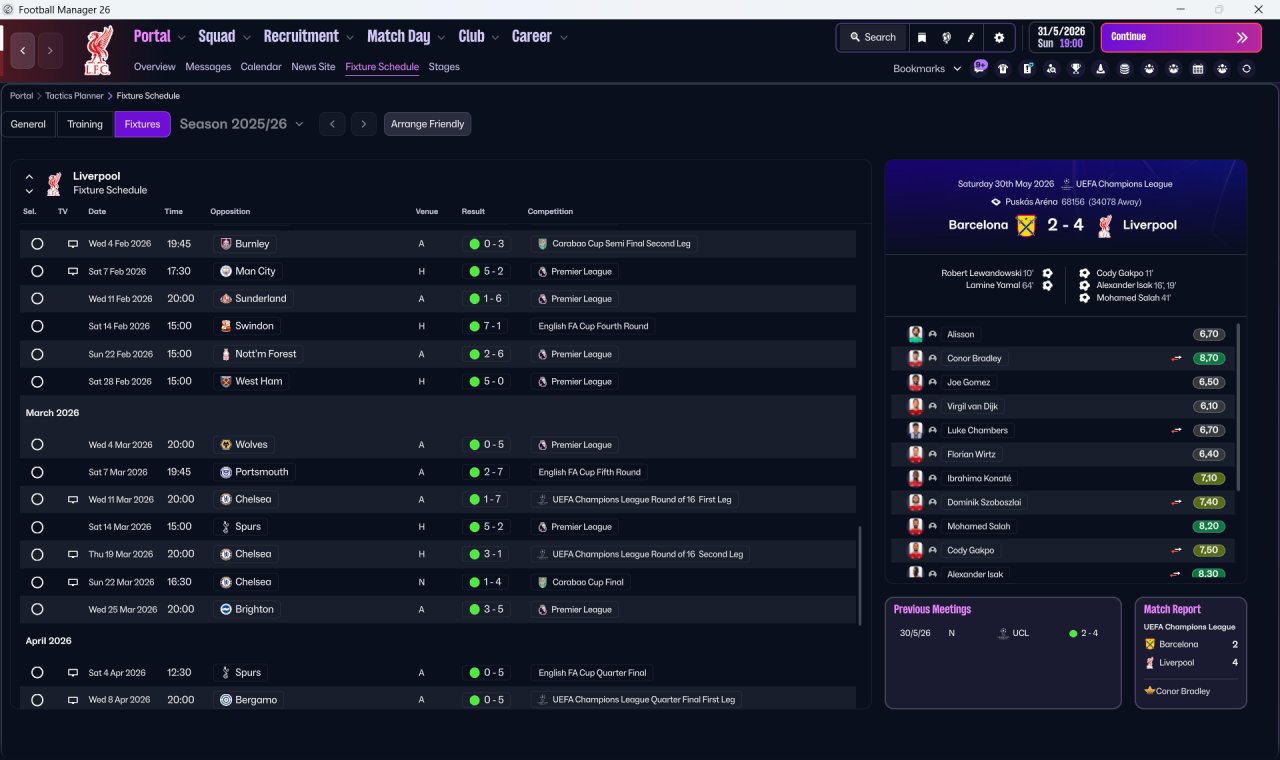Open the settings gear icon
Image resolution: width=1280 pixels, height=760 pixels.
(x=998, y=37)
